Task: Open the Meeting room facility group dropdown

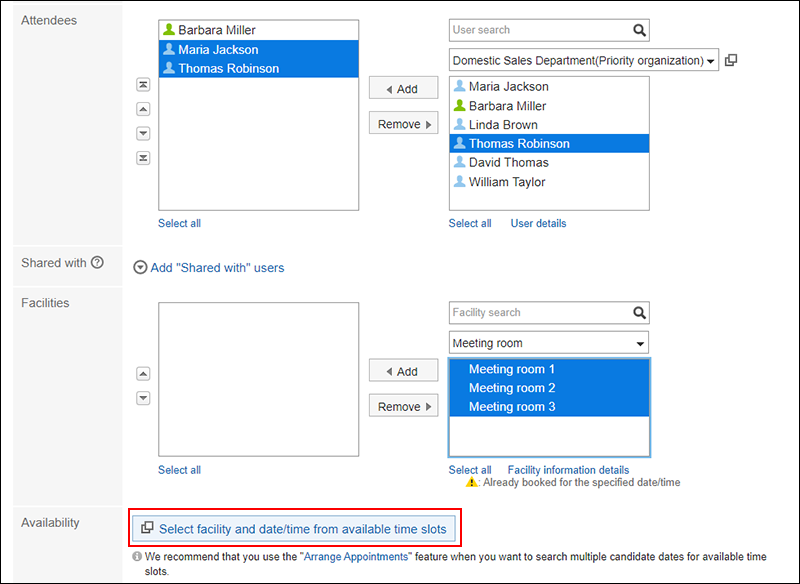Action: click(548, 343)
